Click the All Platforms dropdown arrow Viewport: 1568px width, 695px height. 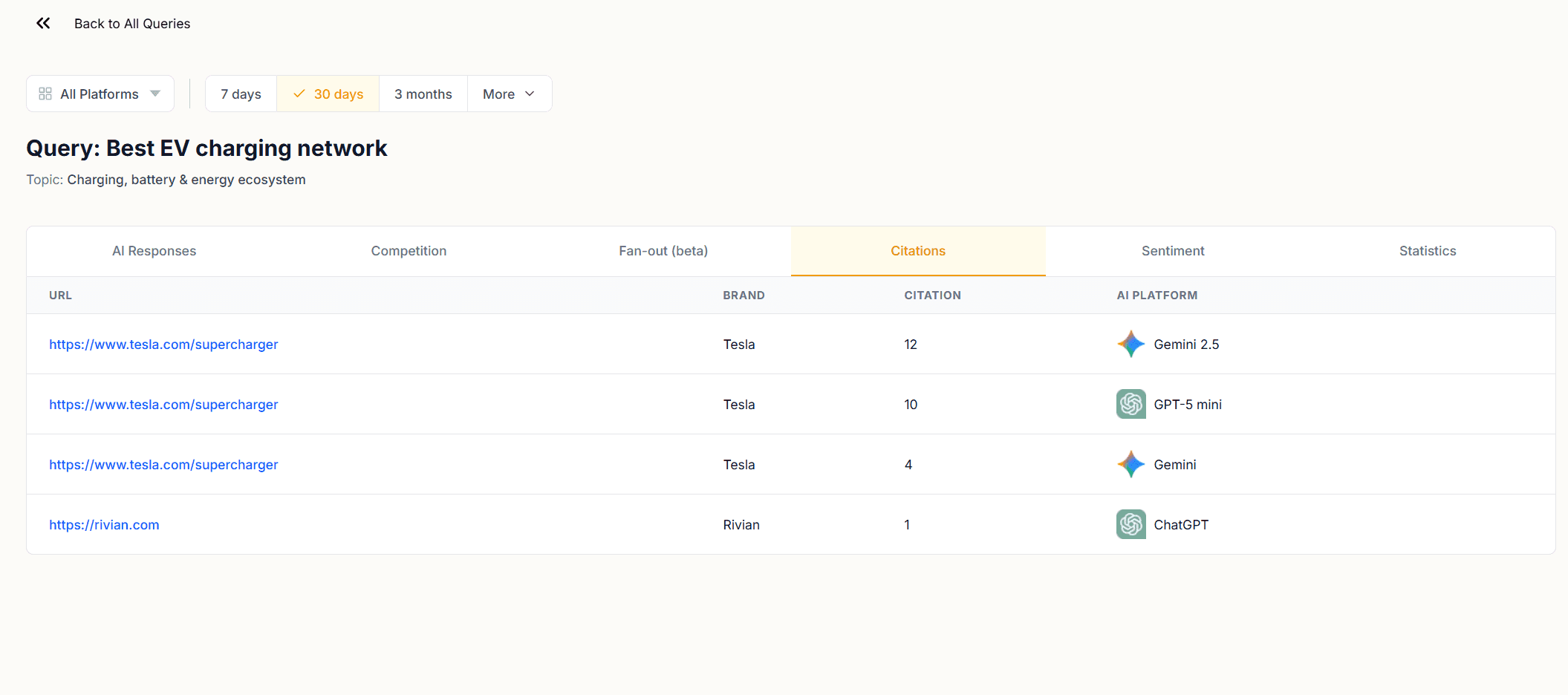point(155,94)
